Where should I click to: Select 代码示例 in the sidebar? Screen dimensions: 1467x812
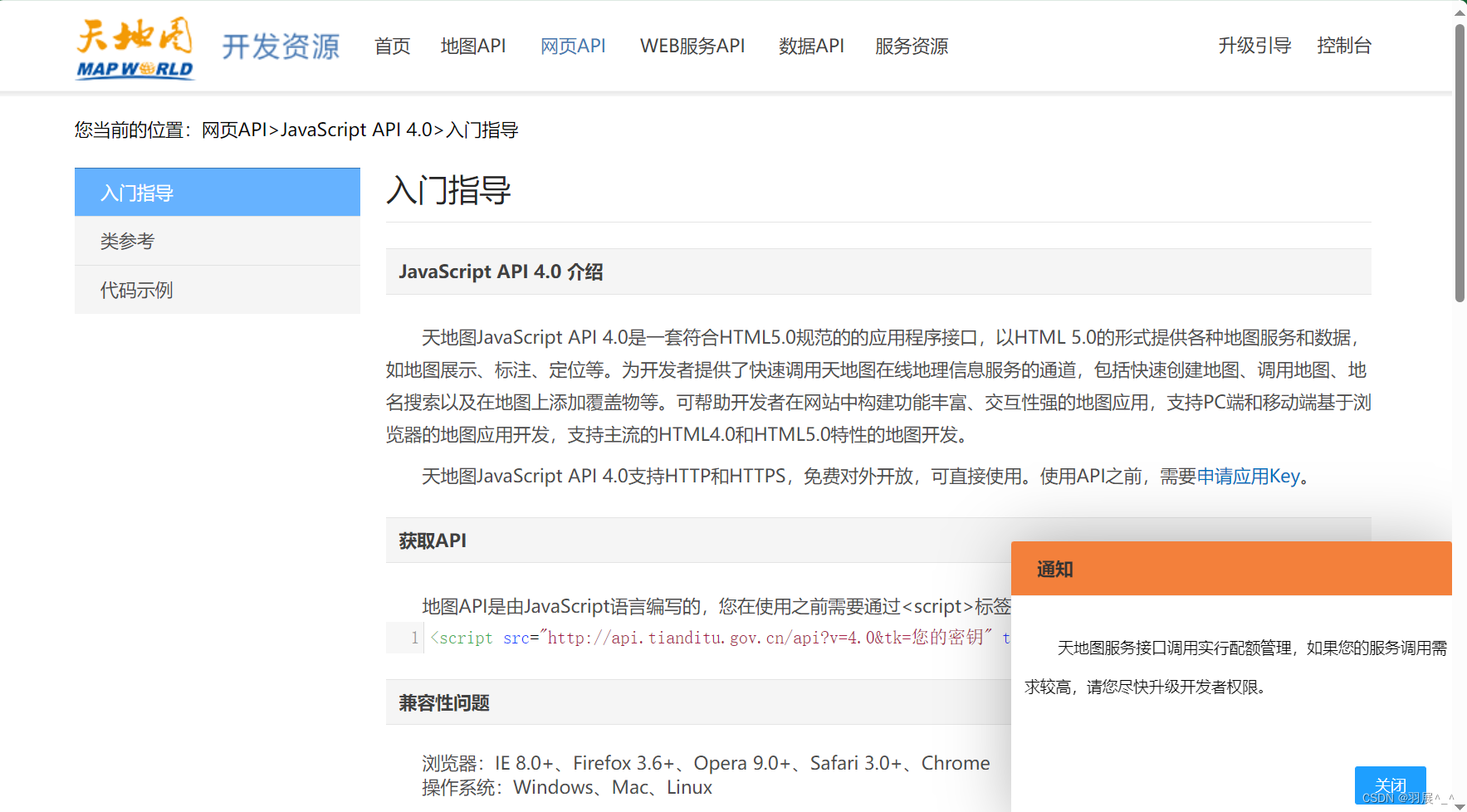pyautogui.click(x=218, y=290)
